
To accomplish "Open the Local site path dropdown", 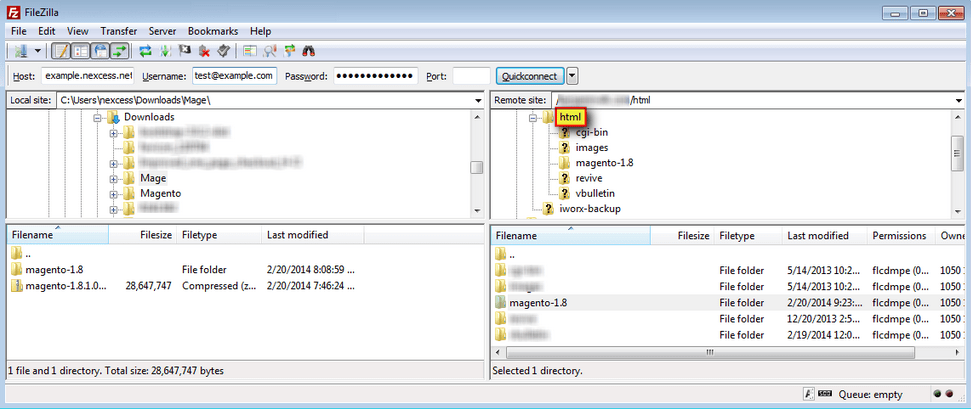I will pos(478,100).
